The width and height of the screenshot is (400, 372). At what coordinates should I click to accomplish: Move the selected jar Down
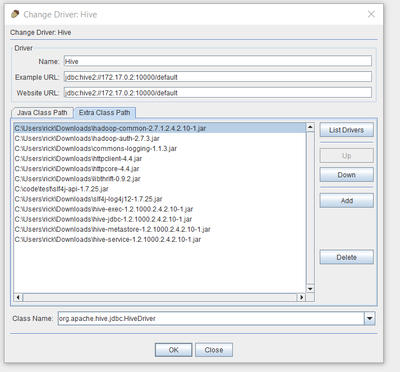(x=346, y=175)
